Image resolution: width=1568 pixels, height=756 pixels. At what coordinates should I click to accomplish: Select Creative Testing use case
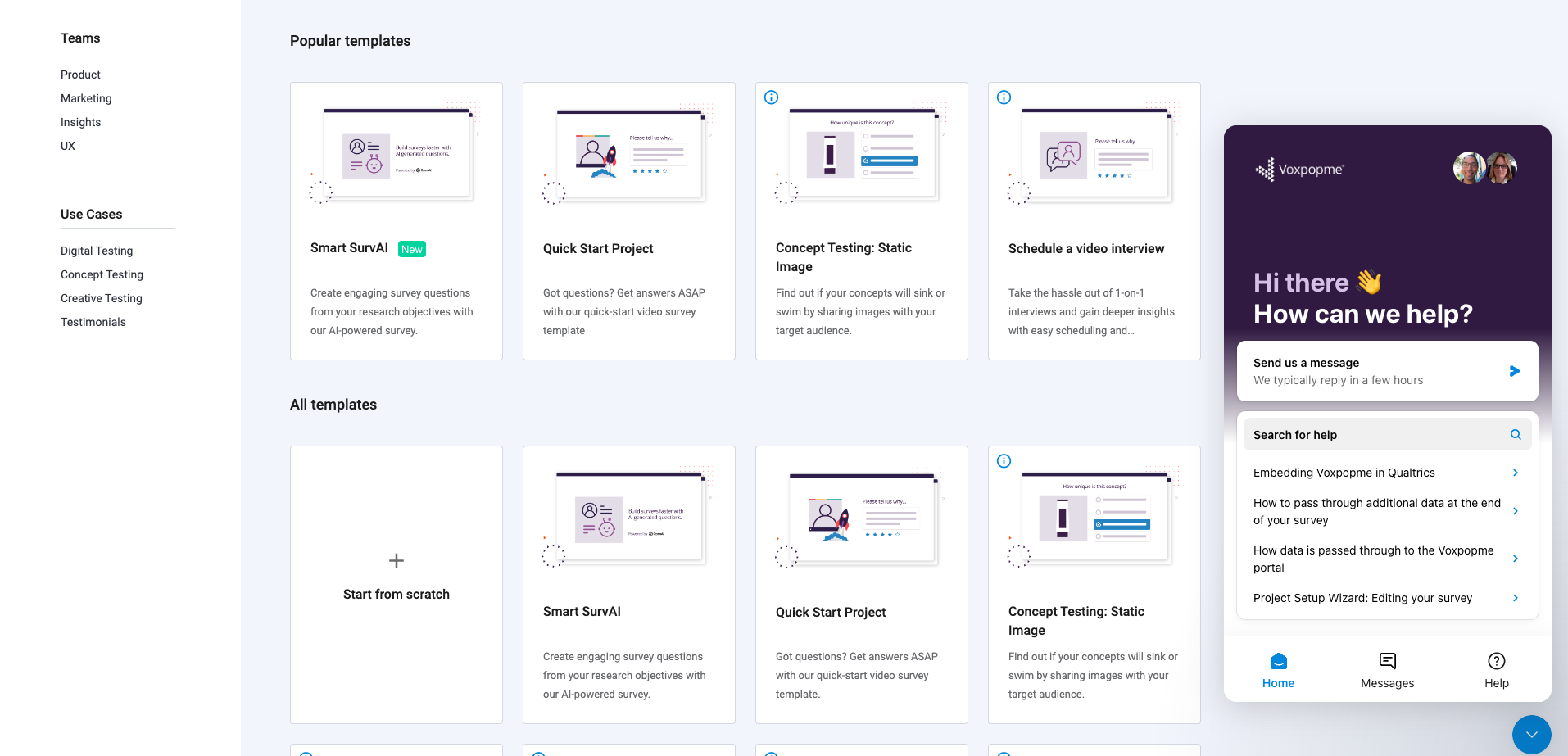click(102, 298)
